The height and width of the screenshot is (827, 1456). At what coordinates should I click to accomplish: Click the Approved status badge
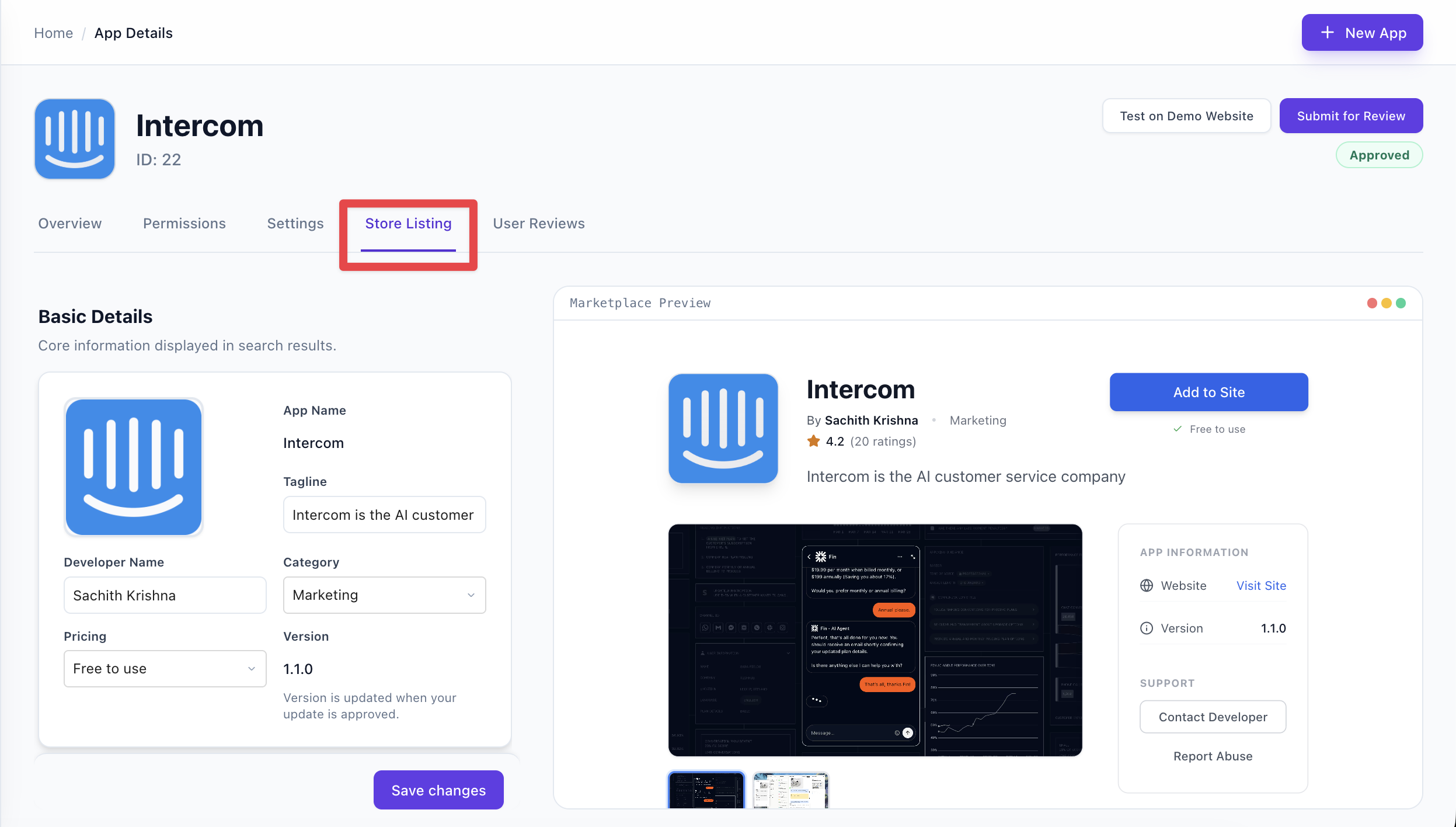coord(1379,154)
